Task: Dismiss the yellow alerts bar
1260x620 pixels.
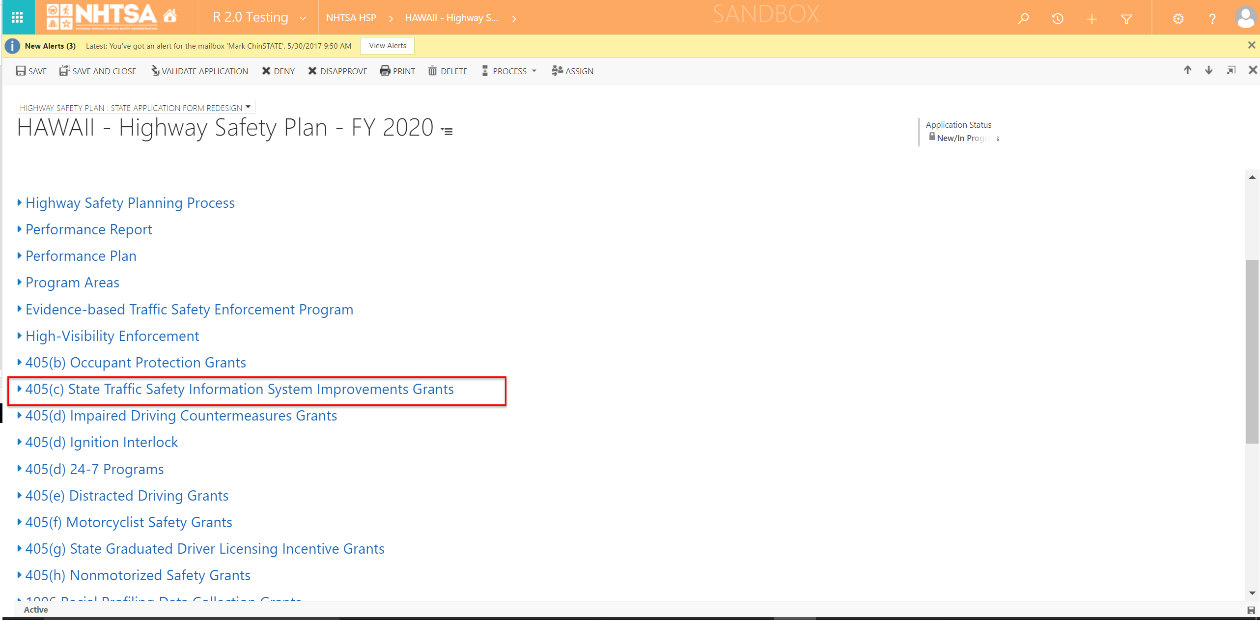Action: (1251, 45)
